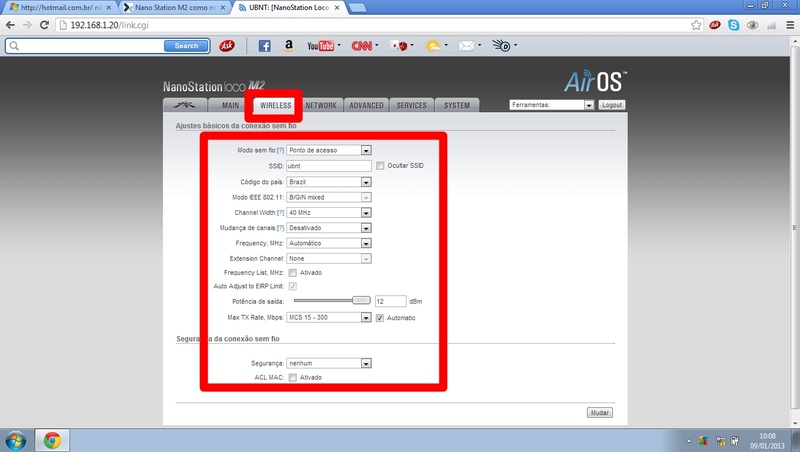The height and width of the screenshot is (452, 800).
Task: Click the mail envelope toolbar icon
Action: coord(466,46)
